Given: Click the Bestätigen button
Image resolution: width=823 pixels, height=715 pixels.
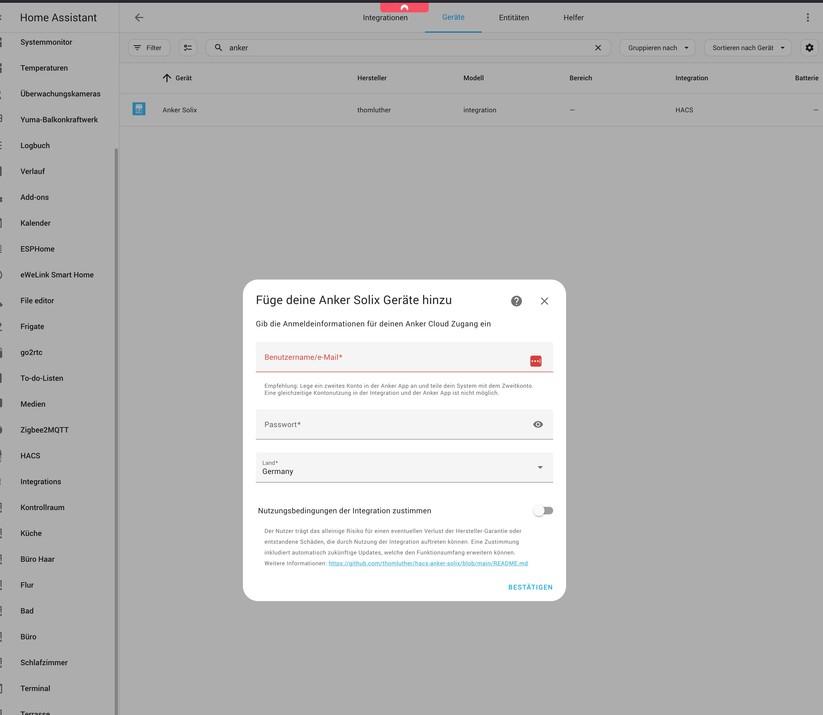Looking at the screenshot, I should 530,587.
